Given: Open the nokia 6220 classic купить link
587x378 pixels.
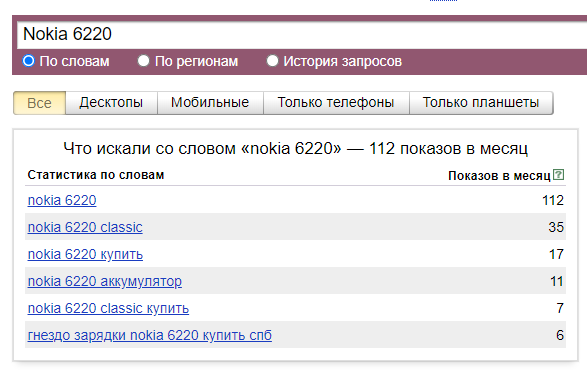Looking at the screenshot, I should point(108,308).
